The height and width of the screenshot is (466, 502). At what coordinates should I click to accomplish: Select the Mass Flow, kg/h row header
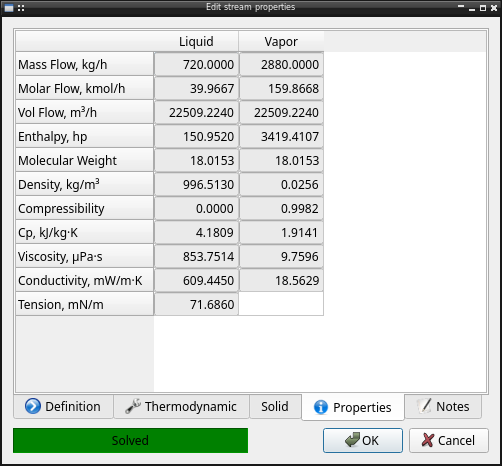point(85,64)
